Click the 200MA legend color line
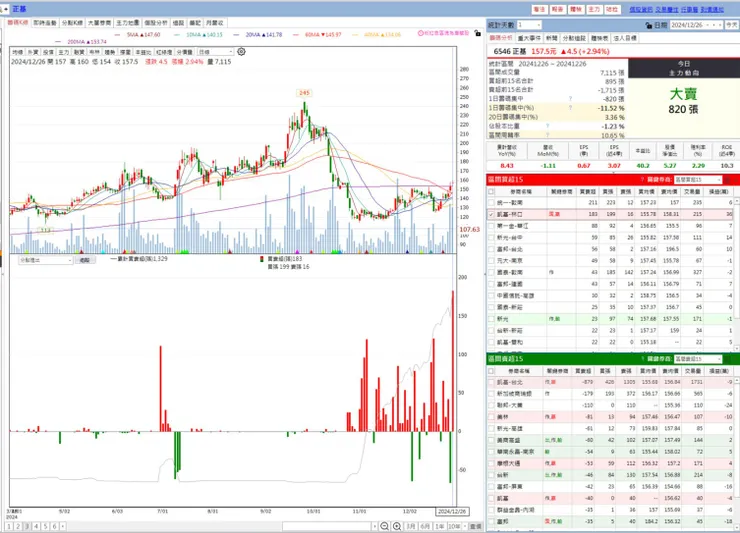 point(58,42)
